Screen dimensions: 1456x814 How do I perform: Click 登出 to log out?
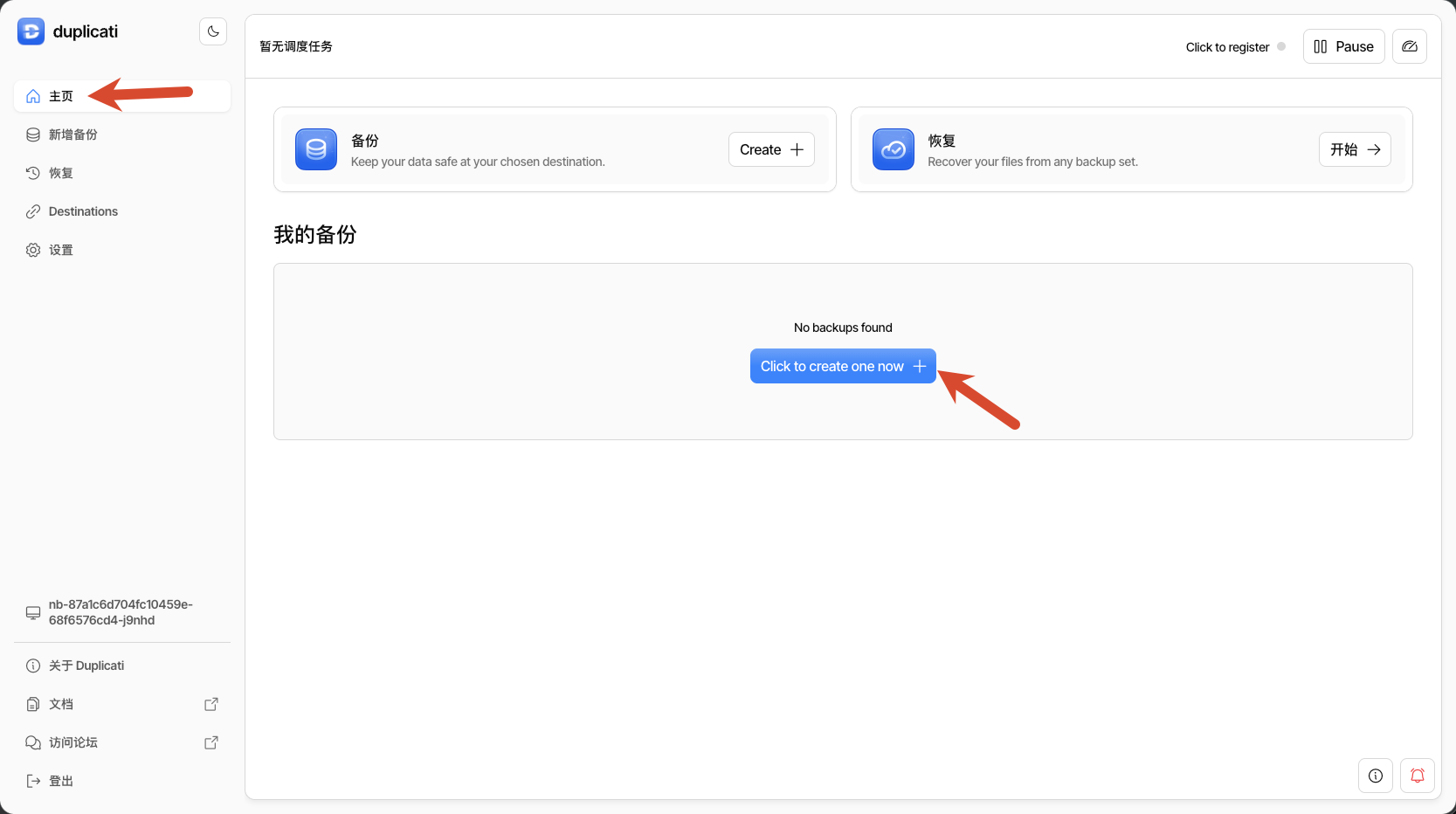122,781
